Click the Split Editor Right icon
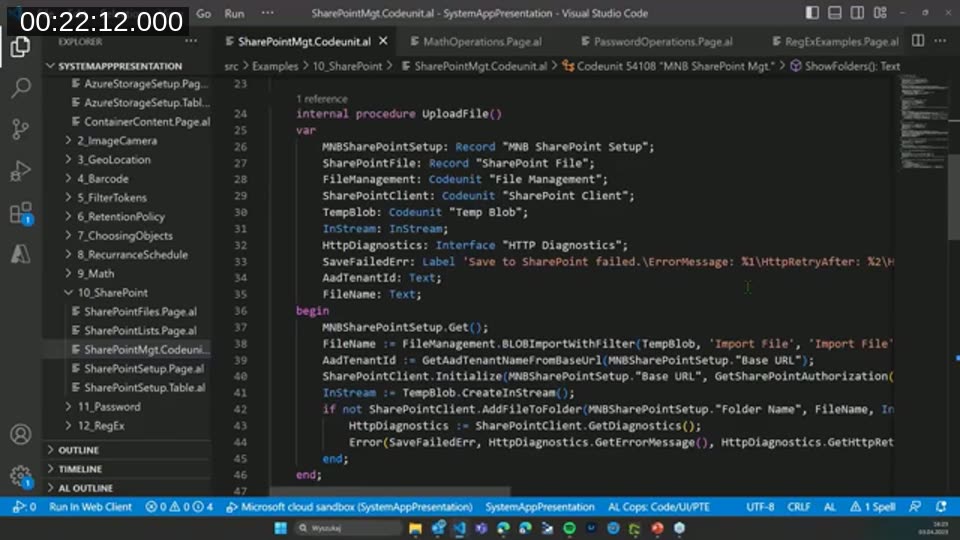Image resolution: width=960 pixels, height=540 pixels. pyautogui.click(x=918, y=41)
